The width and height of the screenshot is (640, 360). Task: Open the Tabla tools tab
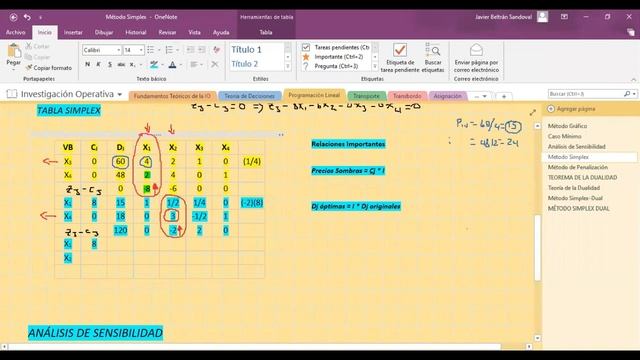[266, 32]
